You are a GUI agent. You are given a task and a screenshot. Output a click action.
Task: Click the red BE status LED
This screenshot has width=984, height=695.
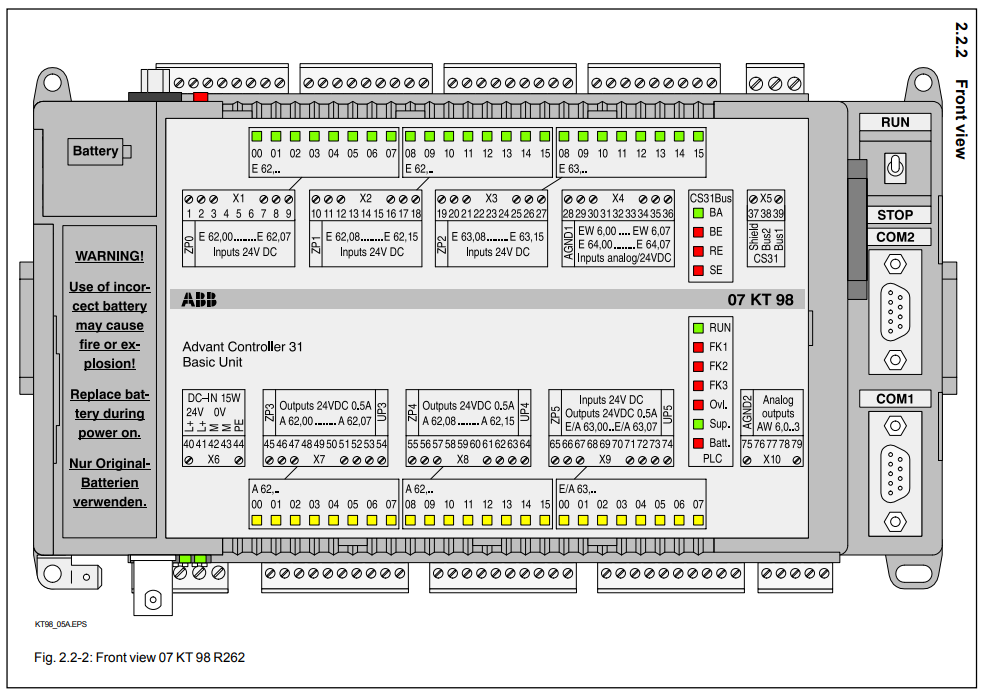[x=698, y=232]
